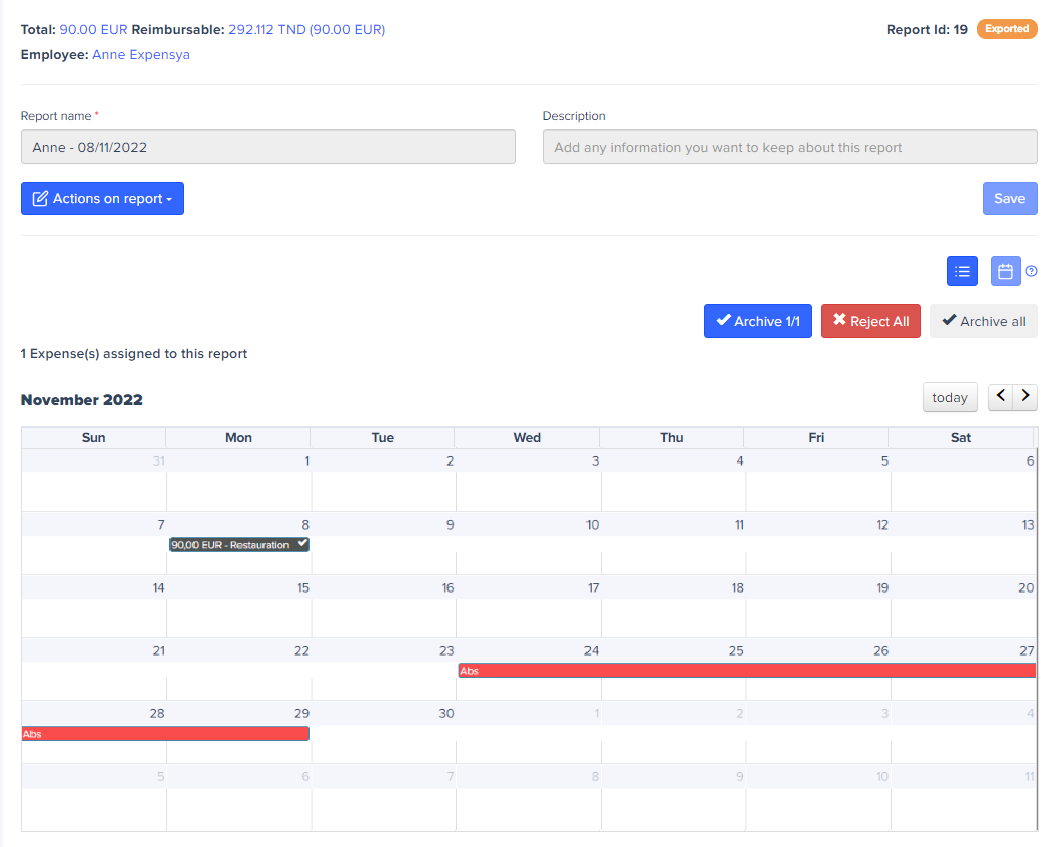This screenshot has height=847, width=1054.
Task: Click the Archive all button
Action: pyautogui.click(x=983, y=321)
